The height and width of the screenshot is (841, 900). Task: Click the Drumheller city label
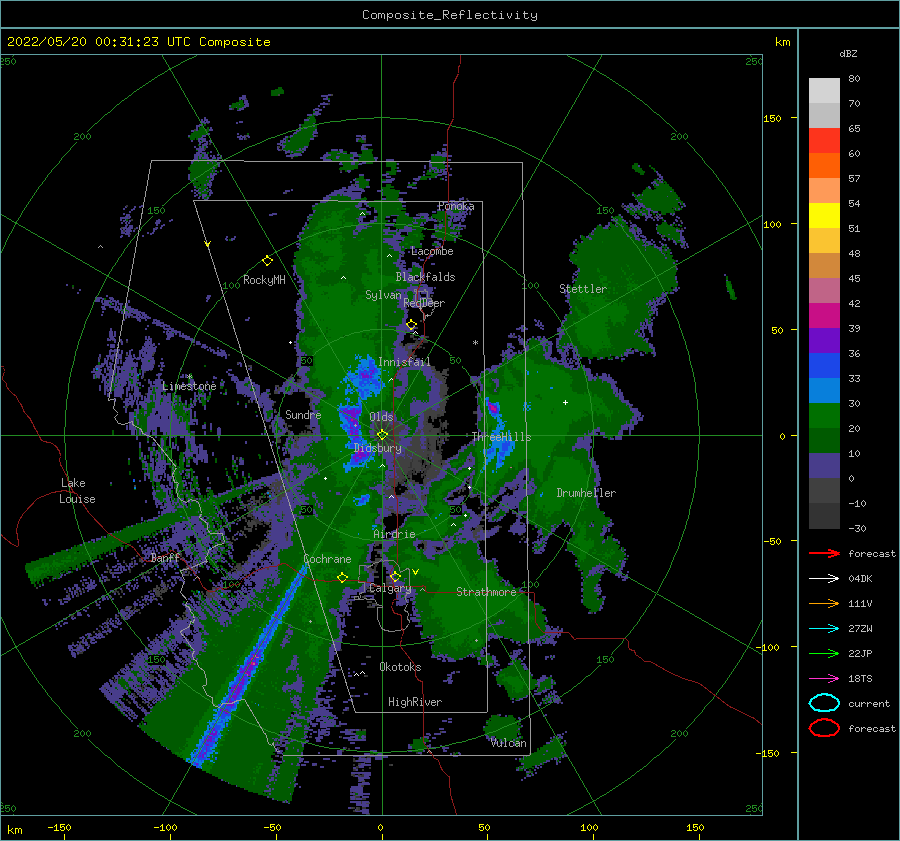coord(586,493)
